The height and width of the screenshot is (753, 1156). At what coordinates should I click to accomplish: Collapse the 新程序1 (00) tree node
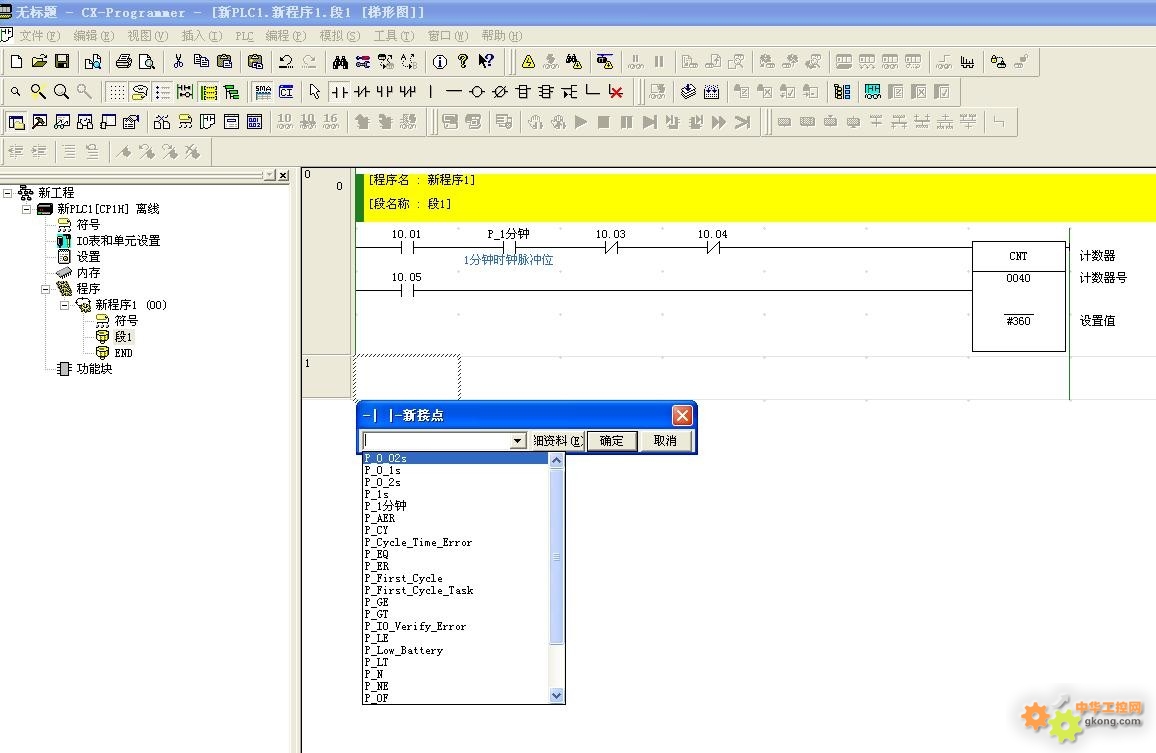pos(65,305)
